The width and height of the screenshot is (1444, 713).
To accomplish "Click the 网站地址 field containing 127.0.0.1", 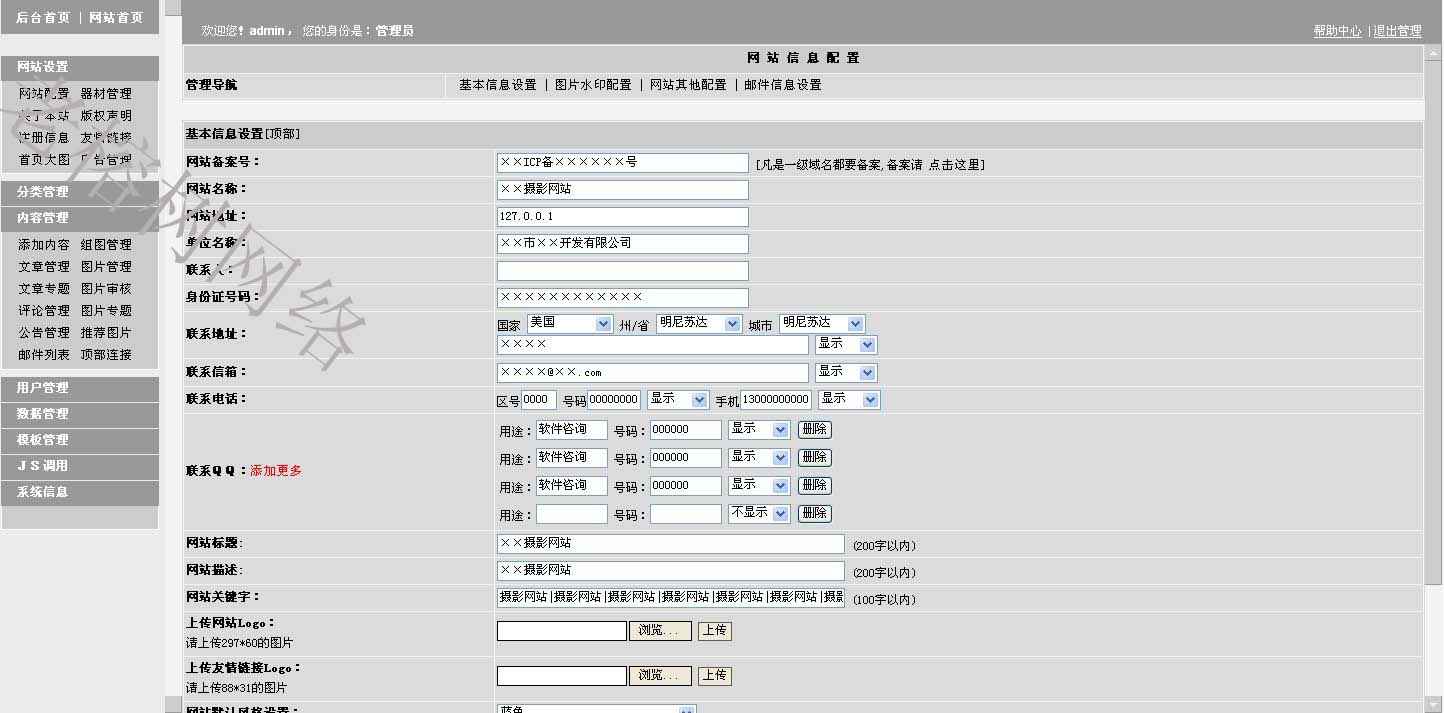I will click(622, 216).
